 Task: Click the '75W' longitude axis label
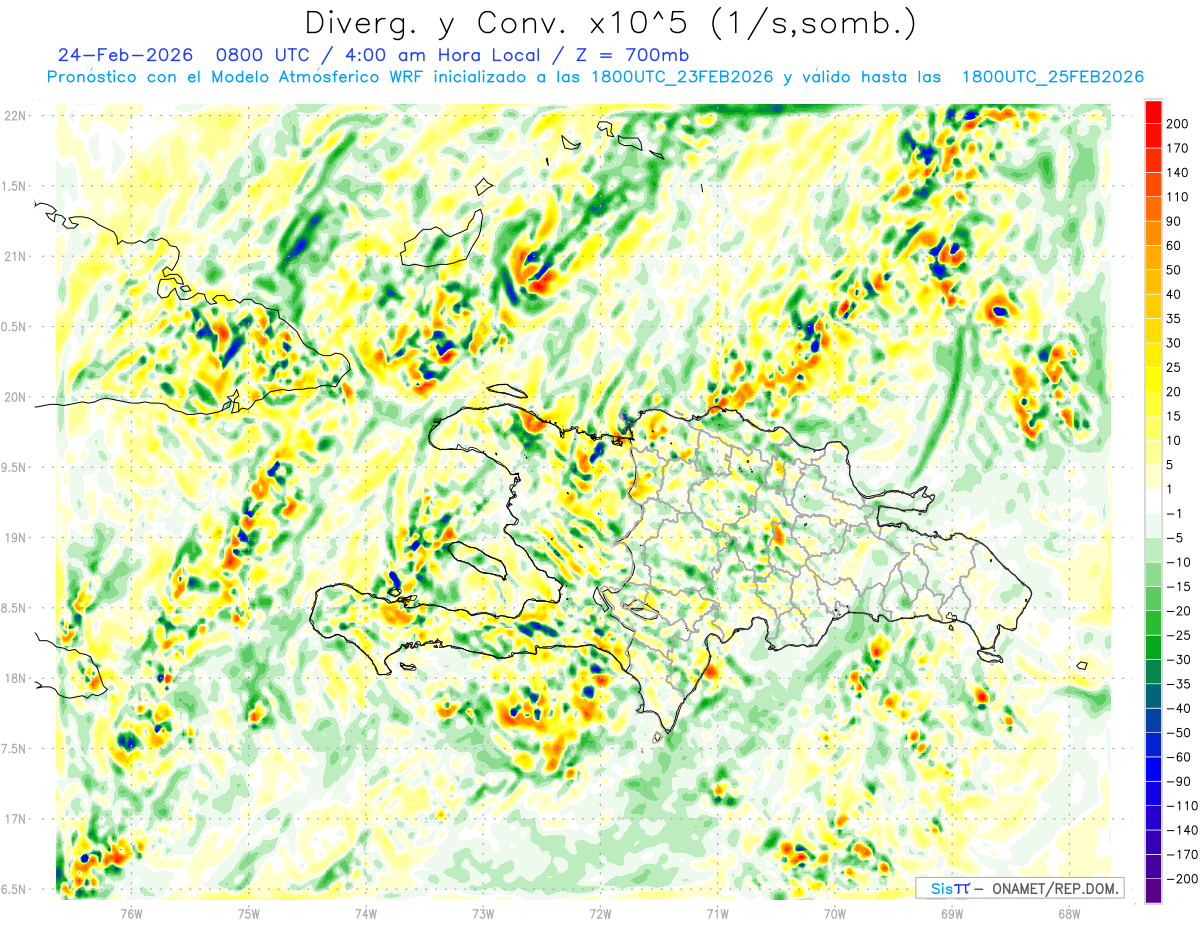coord(249,913)
